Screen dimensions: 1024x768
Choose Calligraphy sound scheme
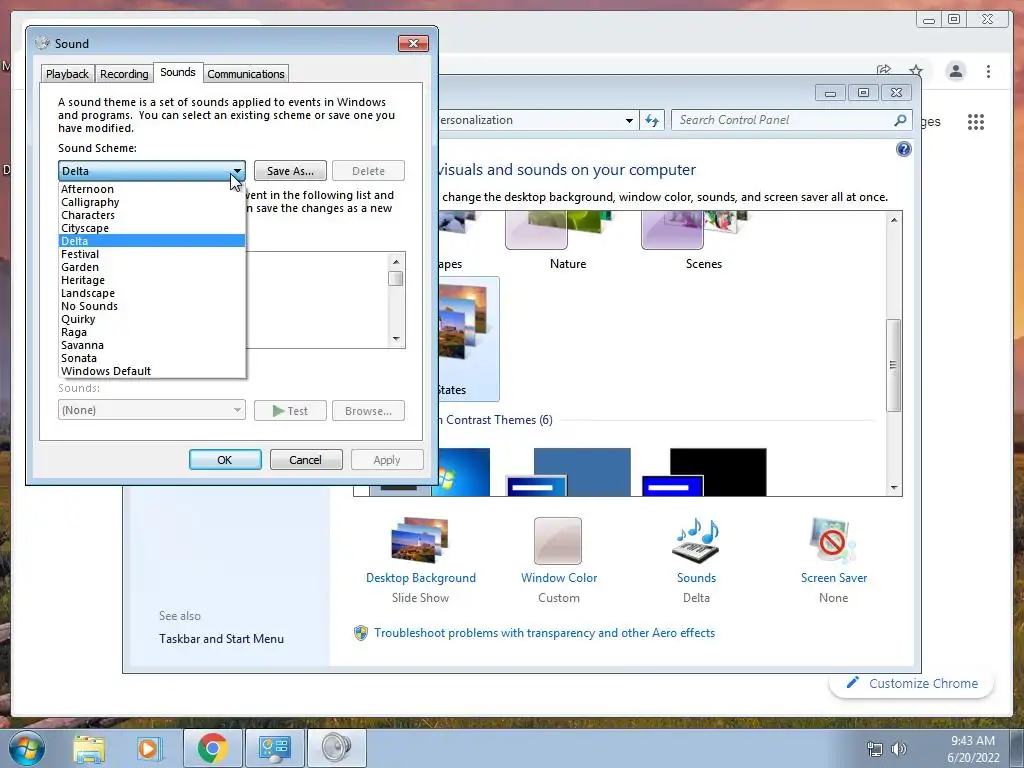click(x=152, y=202)
